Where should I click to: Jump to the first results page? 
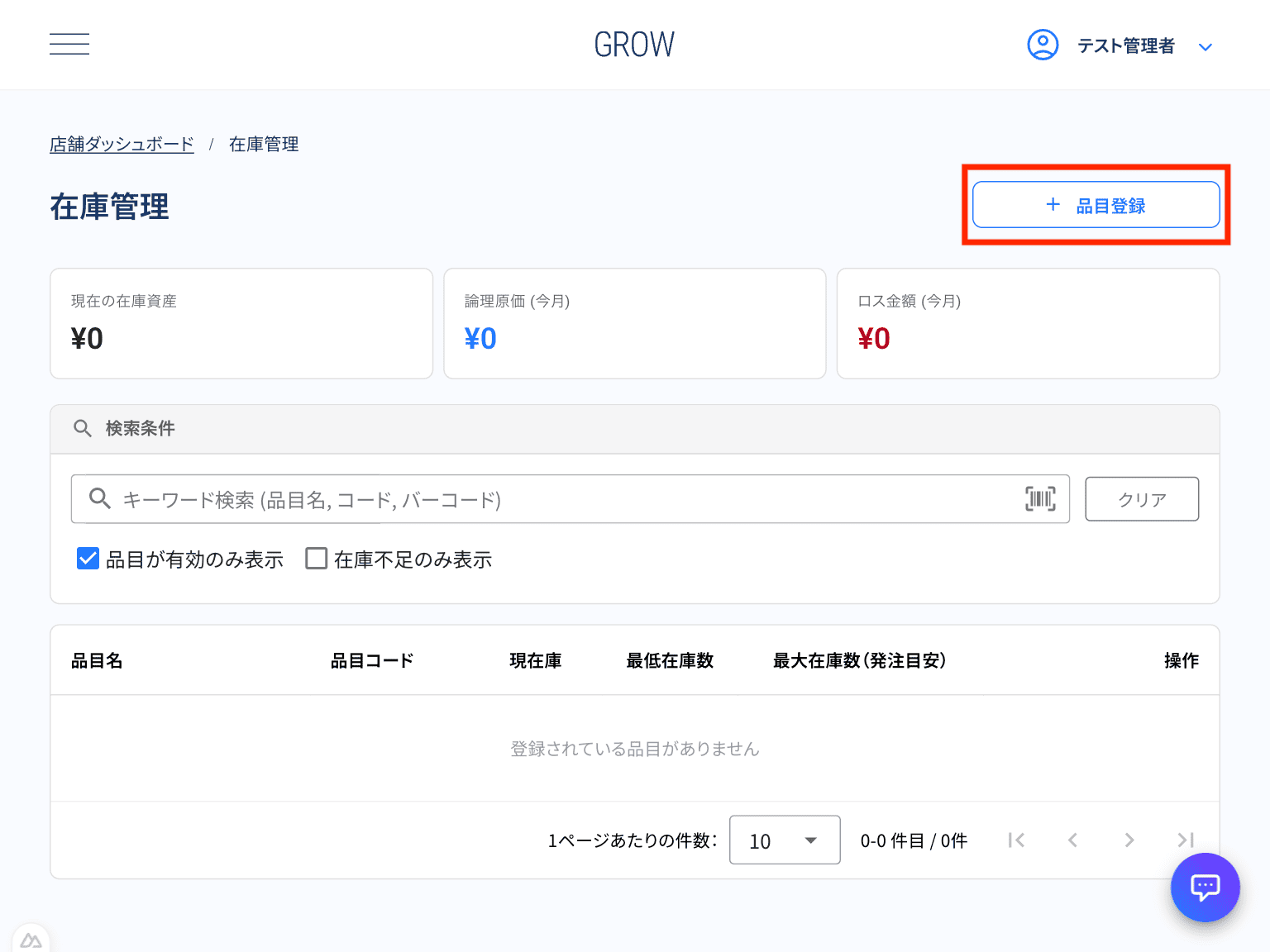point(1016,840)
